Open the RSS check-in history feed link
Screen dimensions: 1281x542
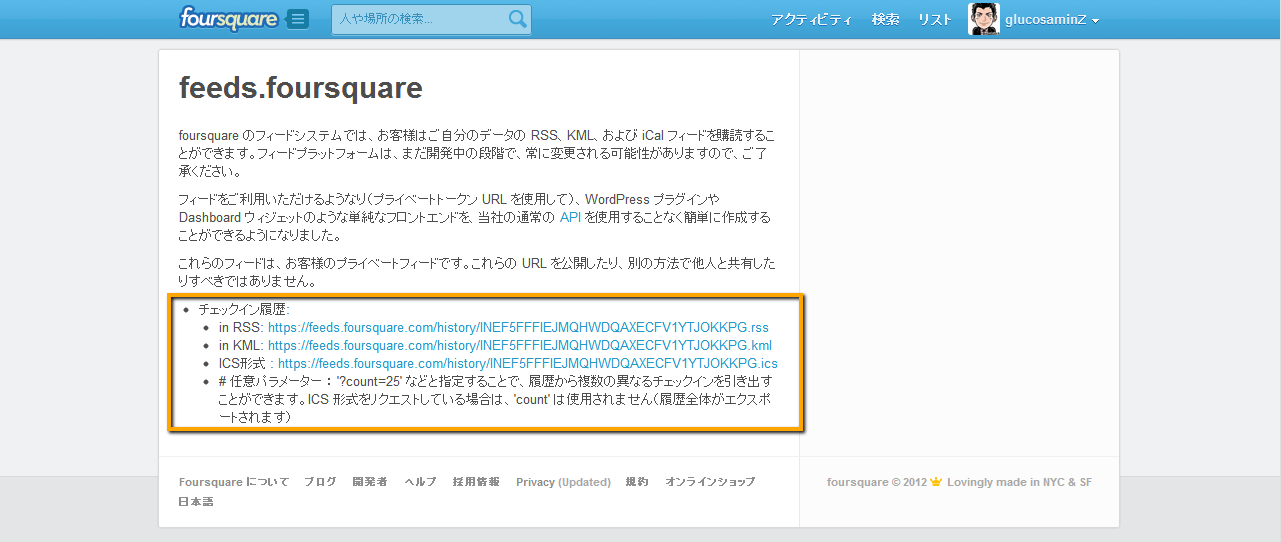pos(518,327)
